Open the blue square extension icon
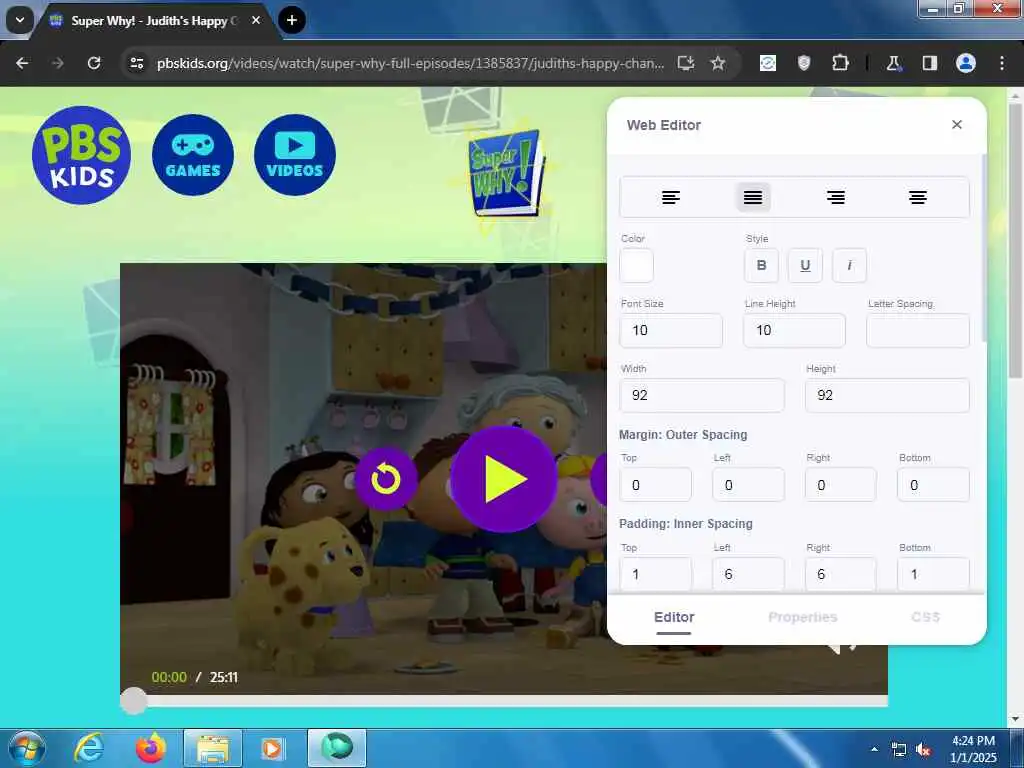This screenshot has width=1024, height=768. [x=768, y=63]
